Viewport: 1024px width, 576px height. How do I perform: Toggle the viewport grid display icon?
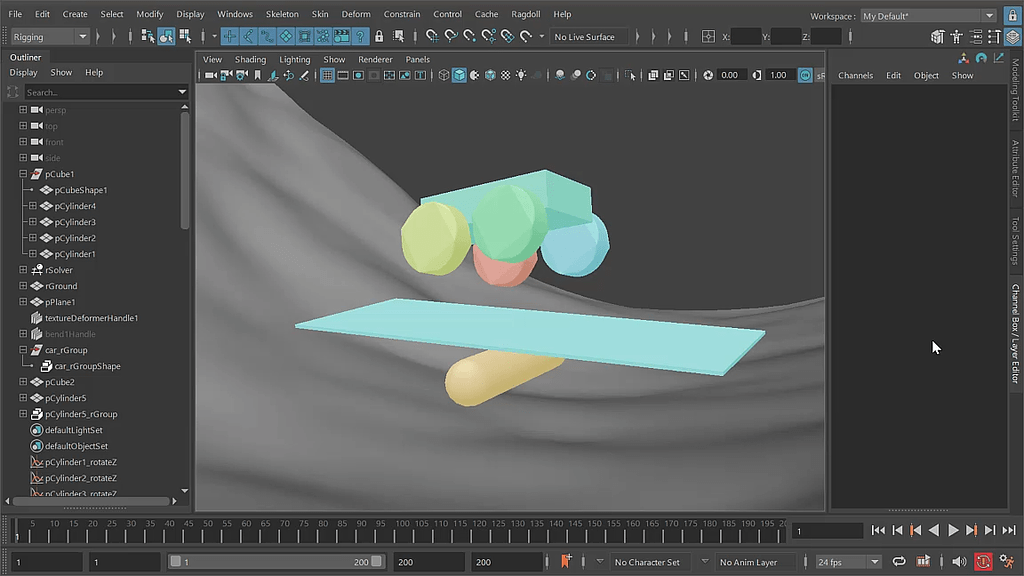point(327,75)
